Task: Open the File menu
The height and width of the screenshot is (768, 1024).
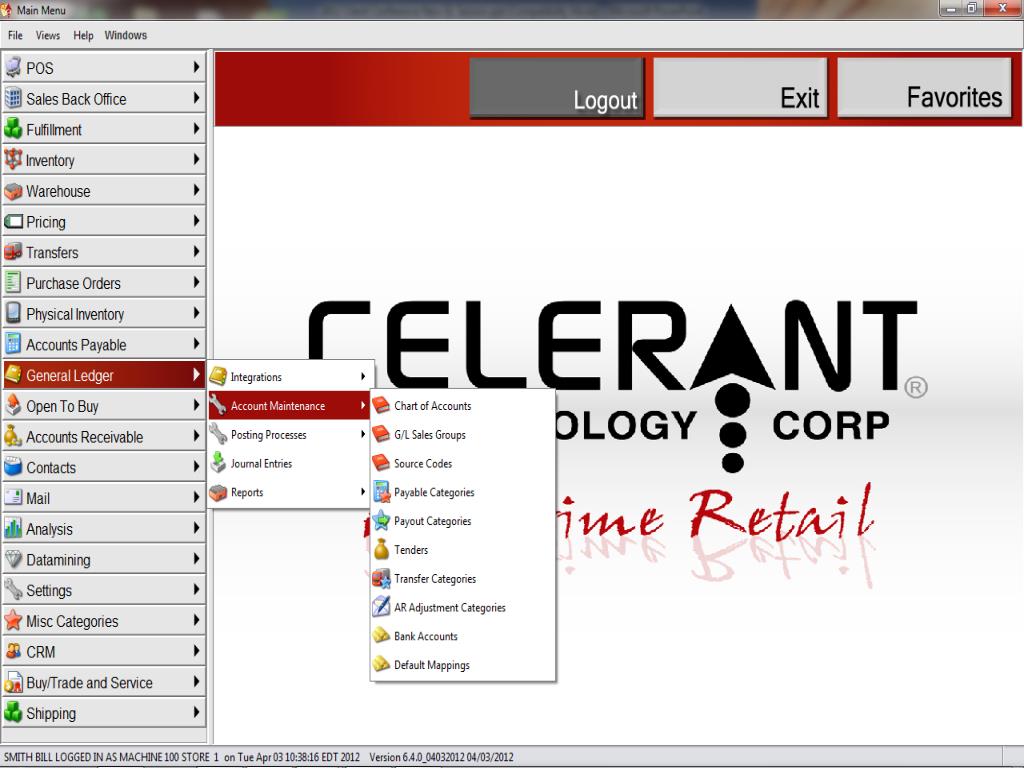Action: click(x=15, y=35)
